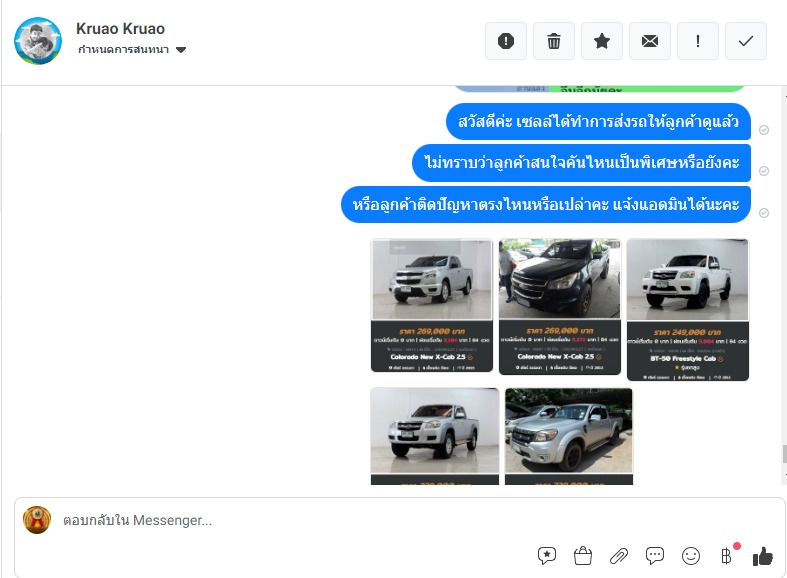Mark conversation unread with envelope icon

pyautogui.click(x=649, y=41)
